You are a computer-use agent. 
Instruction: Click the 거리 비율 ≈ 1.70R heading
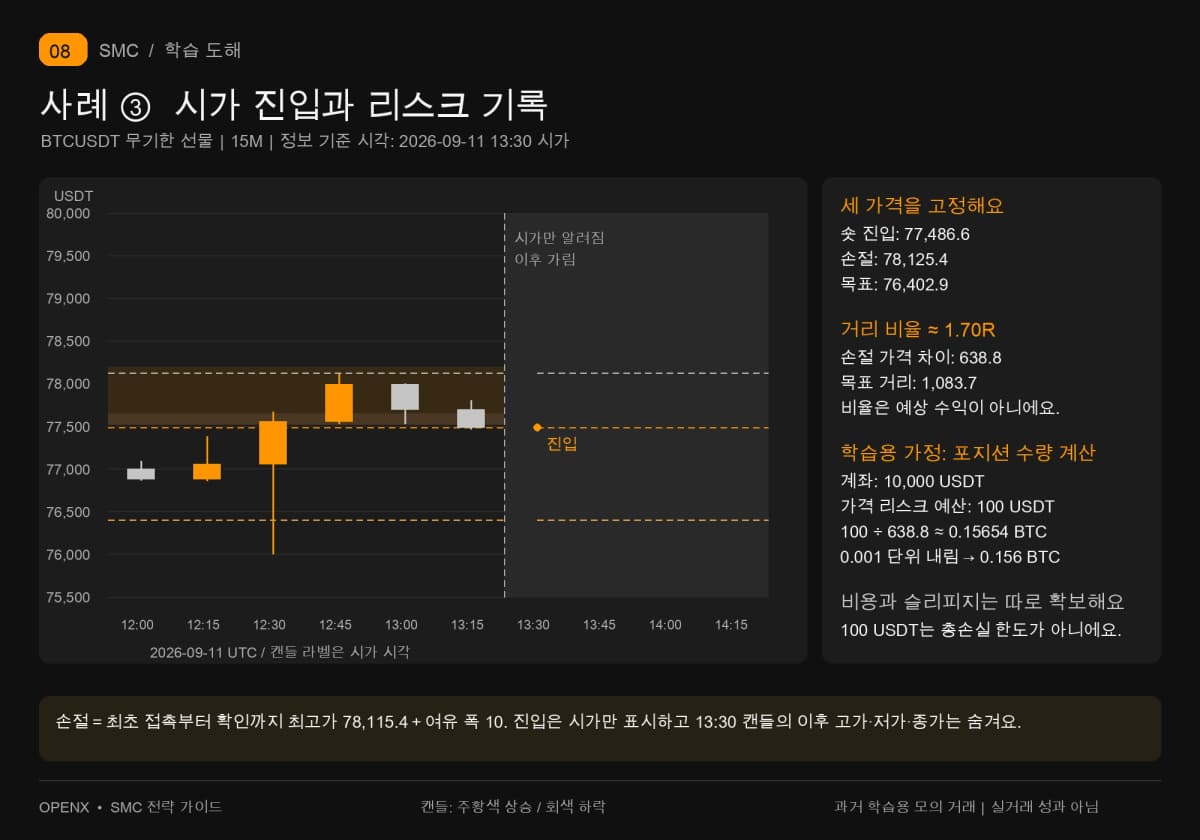(918, 329)
